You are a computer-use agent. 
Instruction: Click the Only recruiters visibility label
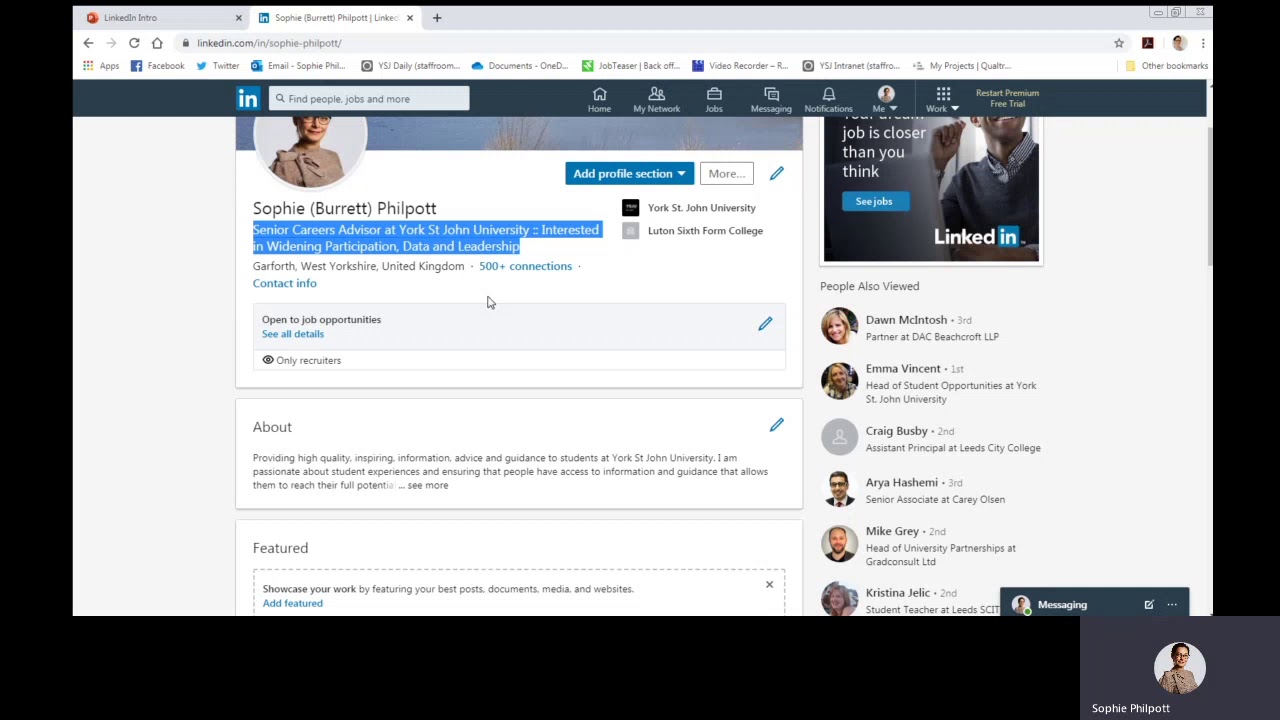(x=301, y=360)
